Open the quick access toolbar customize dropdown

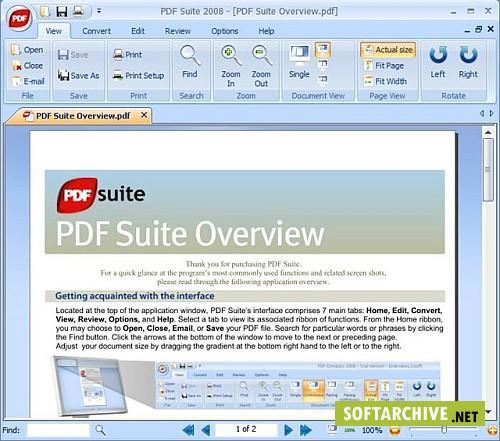pos(99,11)
